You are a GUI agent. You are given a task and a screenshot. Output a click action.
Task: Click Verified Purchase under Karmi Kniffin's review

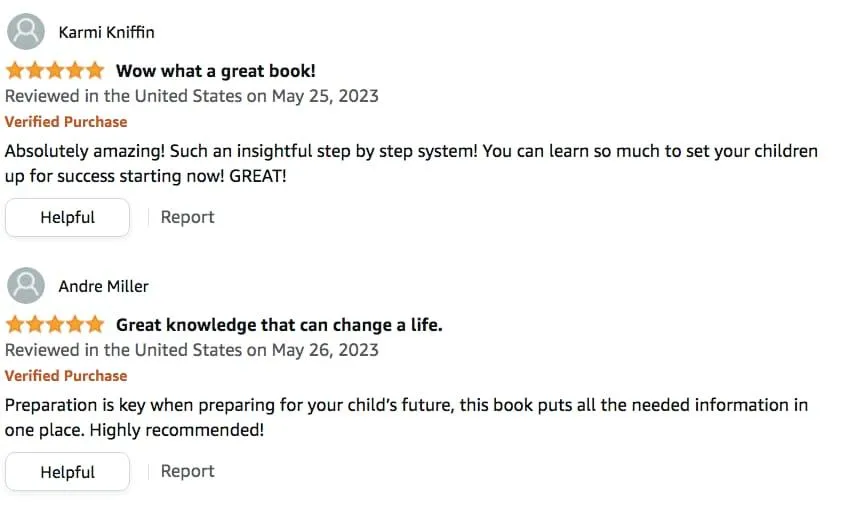point(66,122)
